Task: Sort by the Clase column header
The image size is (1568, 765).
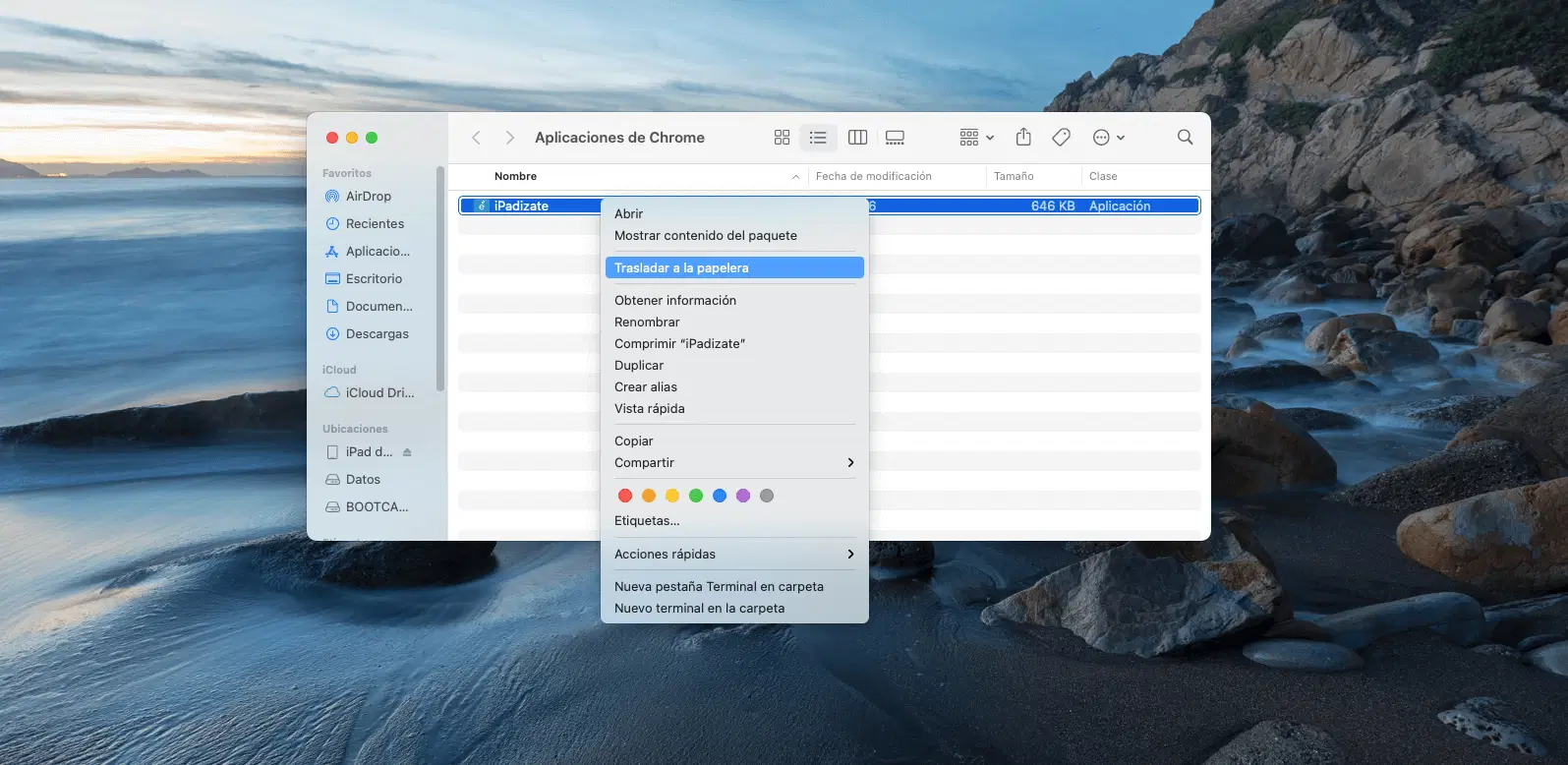Action: point(1103,176)
